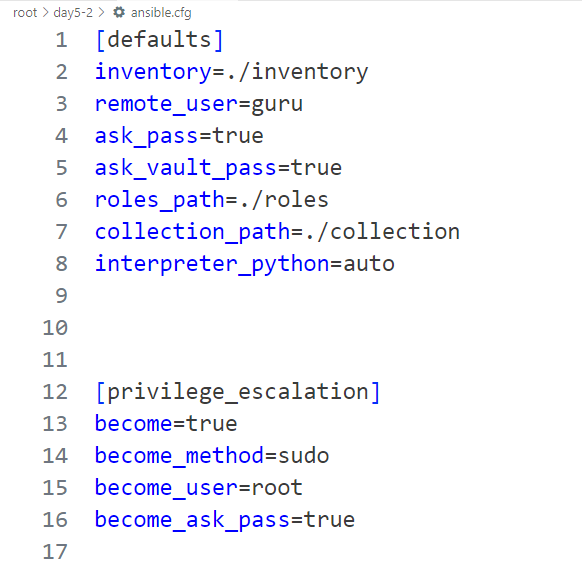This screenshot has height=572, width=582.
Task: Click the chevron after root breadcrumb
Action: coord(45,13)
